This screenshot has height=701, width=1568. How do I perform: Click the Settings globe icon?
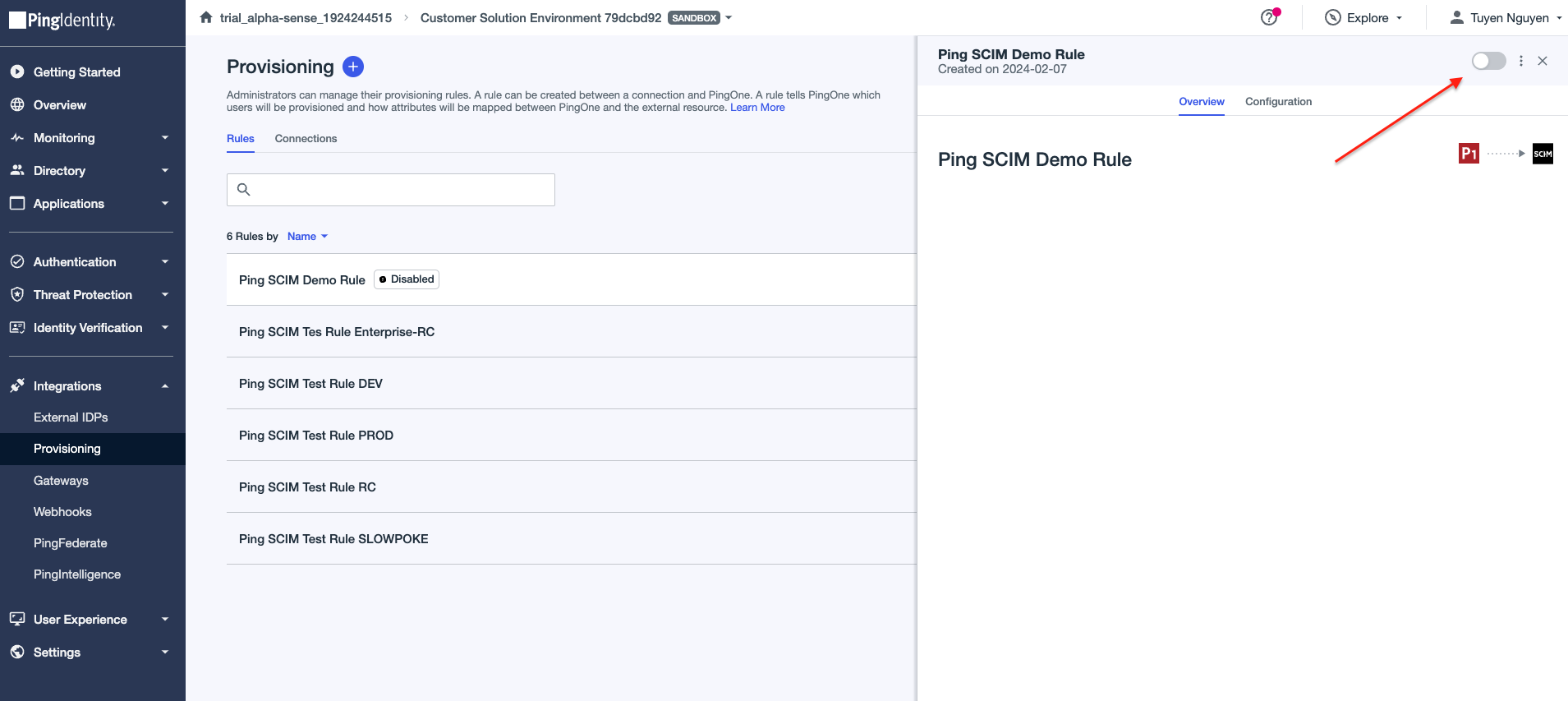point(17,652)
